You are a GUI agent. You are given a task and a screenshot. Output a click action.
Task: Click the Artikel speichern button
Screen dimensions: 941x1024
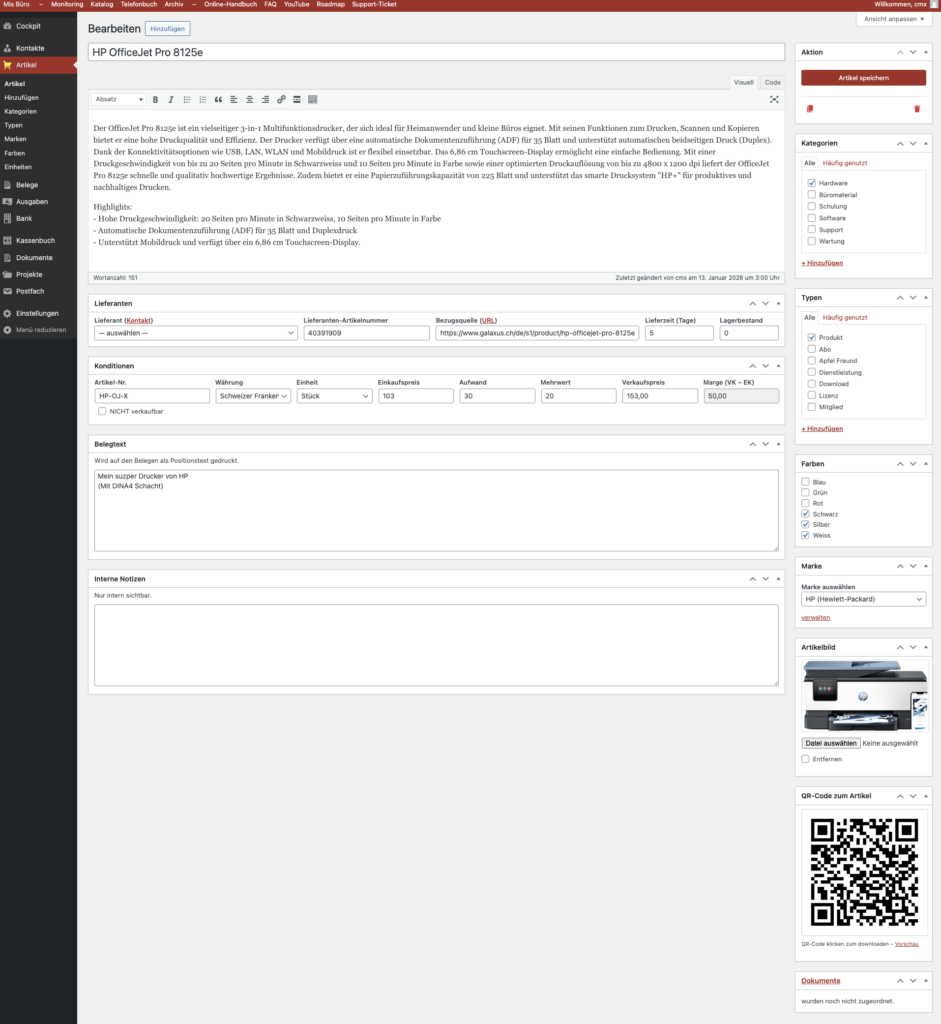862,77
